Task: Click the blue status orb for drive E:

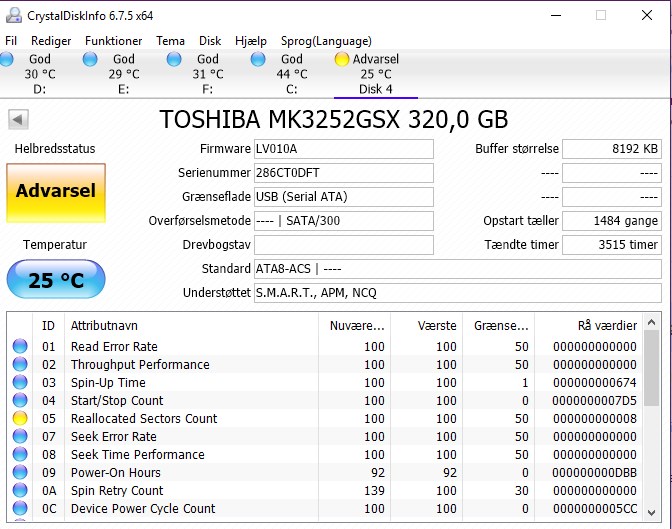Action: point(90,59)
